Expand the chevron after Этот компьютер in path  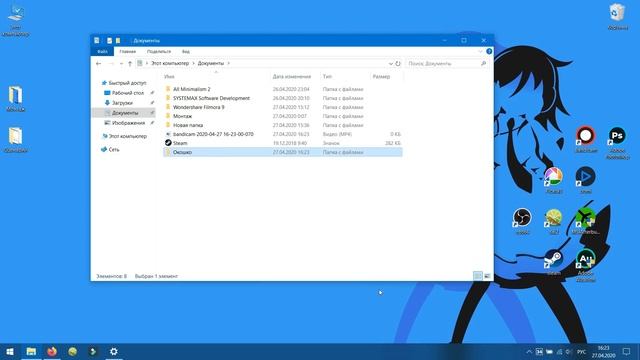(x=193, y=63)
